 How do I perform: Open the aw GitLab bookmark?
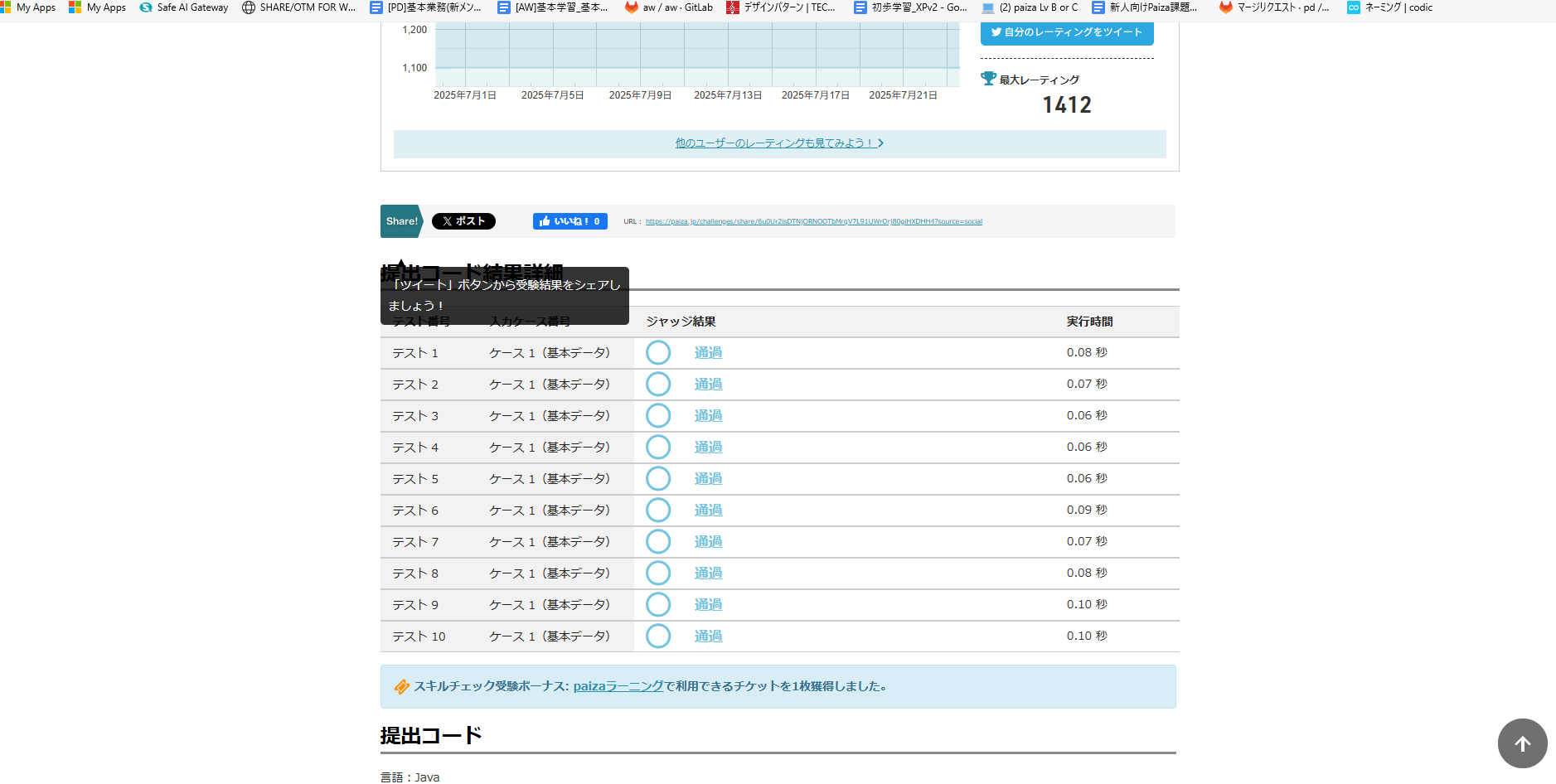[669, 7]
